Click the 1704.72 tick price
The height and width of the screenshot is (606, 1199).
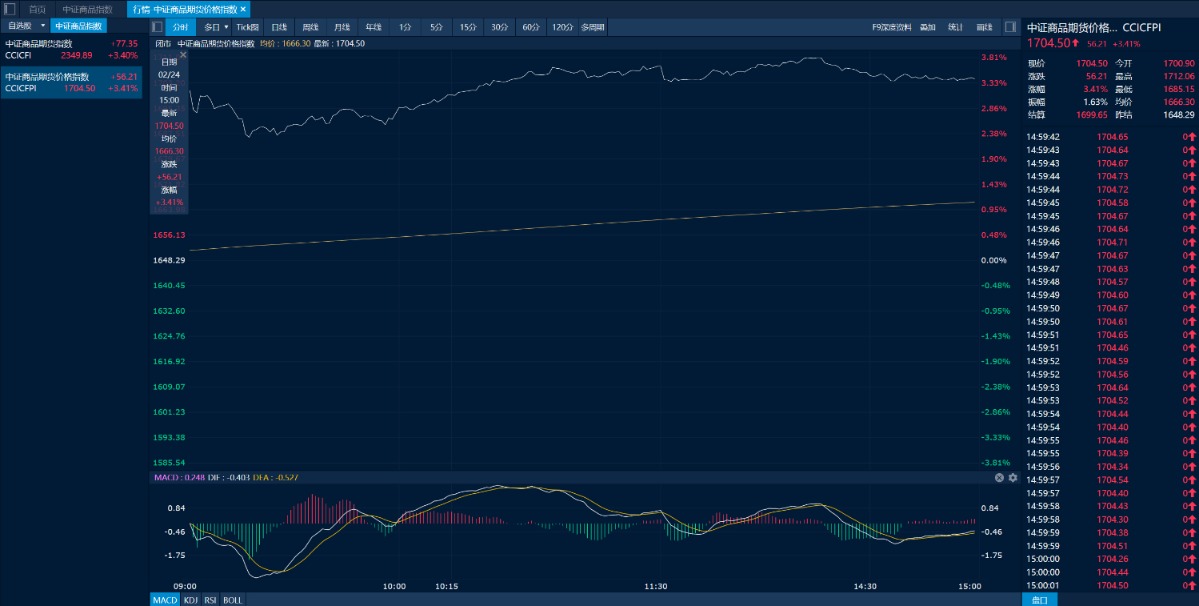coord(1113,190)
